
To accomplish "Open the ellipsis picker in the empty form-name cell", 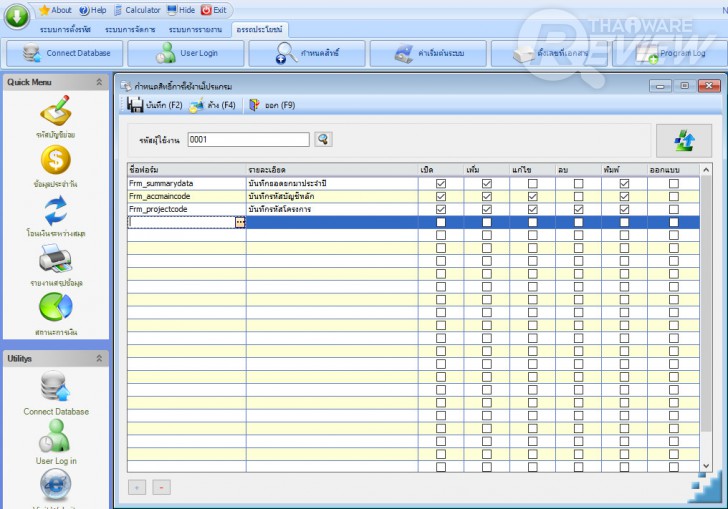I will pyautogui.click(x=240, y=223).
